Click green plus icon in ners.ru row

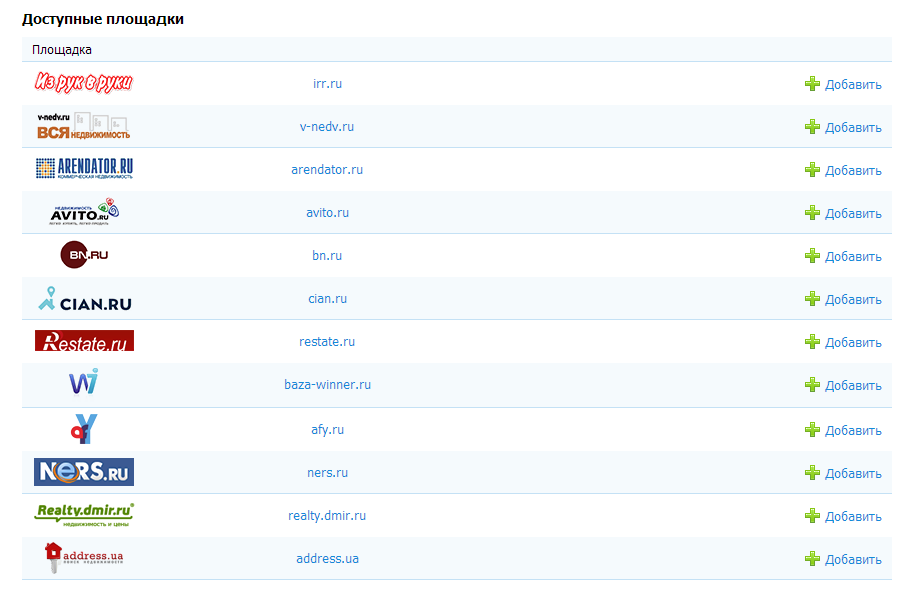[812, 473]
